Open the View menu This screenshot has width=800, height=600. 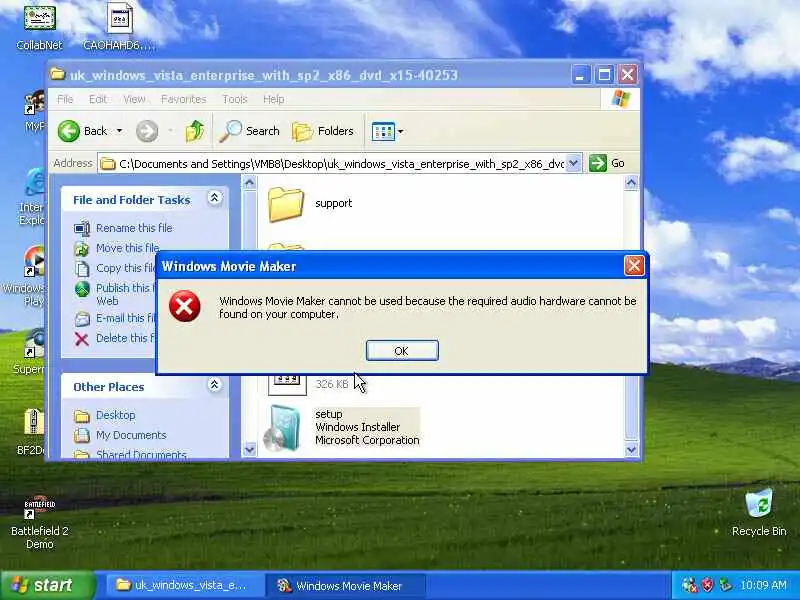click(134, 99)
